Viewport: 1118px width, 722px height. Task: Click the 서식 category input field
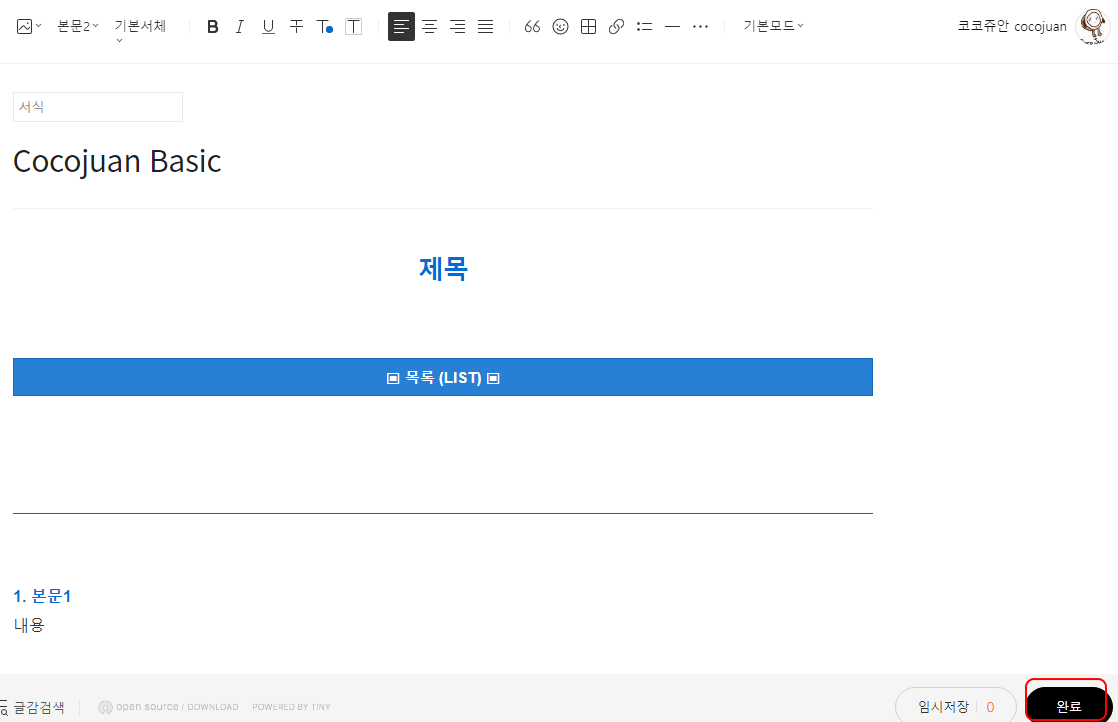98,107
